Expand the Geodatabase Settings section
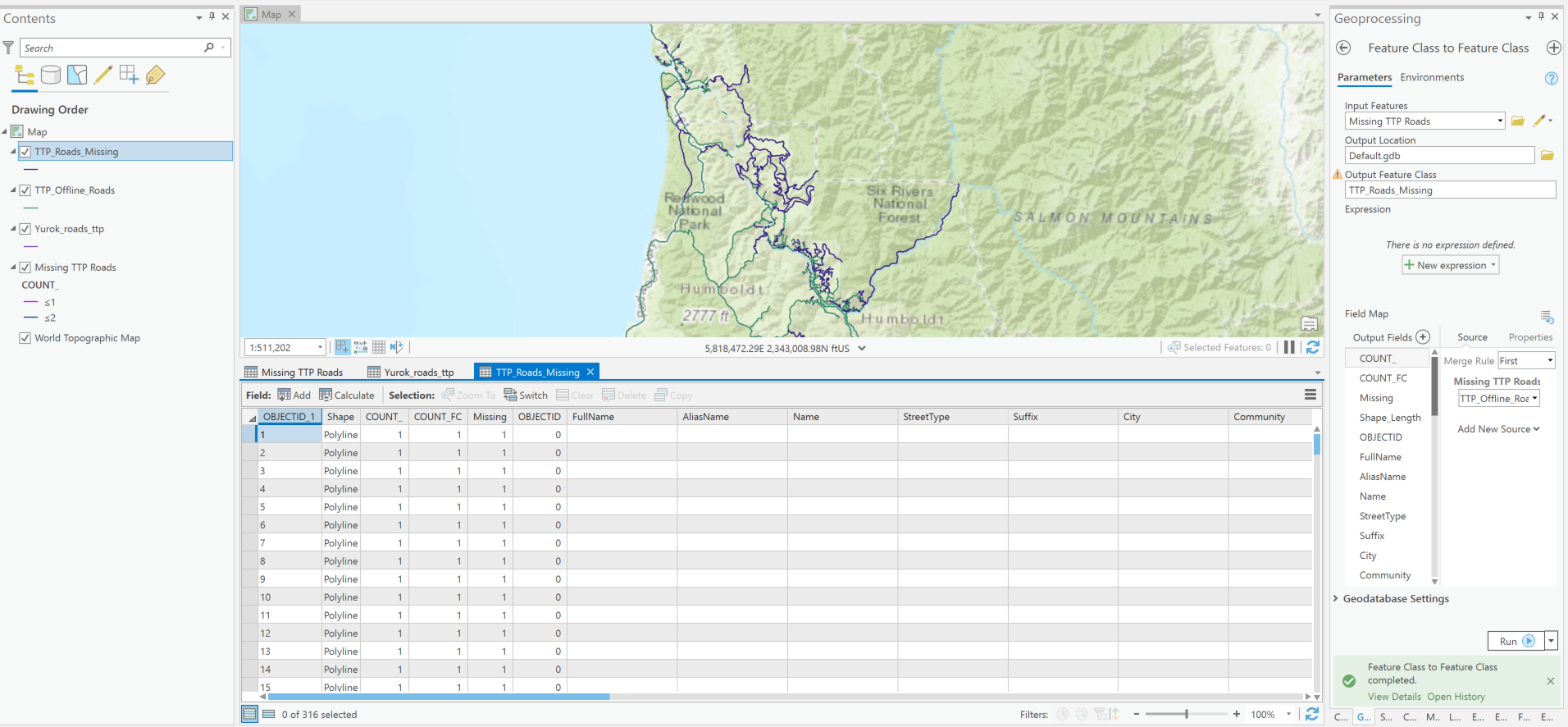 [x=1336, y=599]
